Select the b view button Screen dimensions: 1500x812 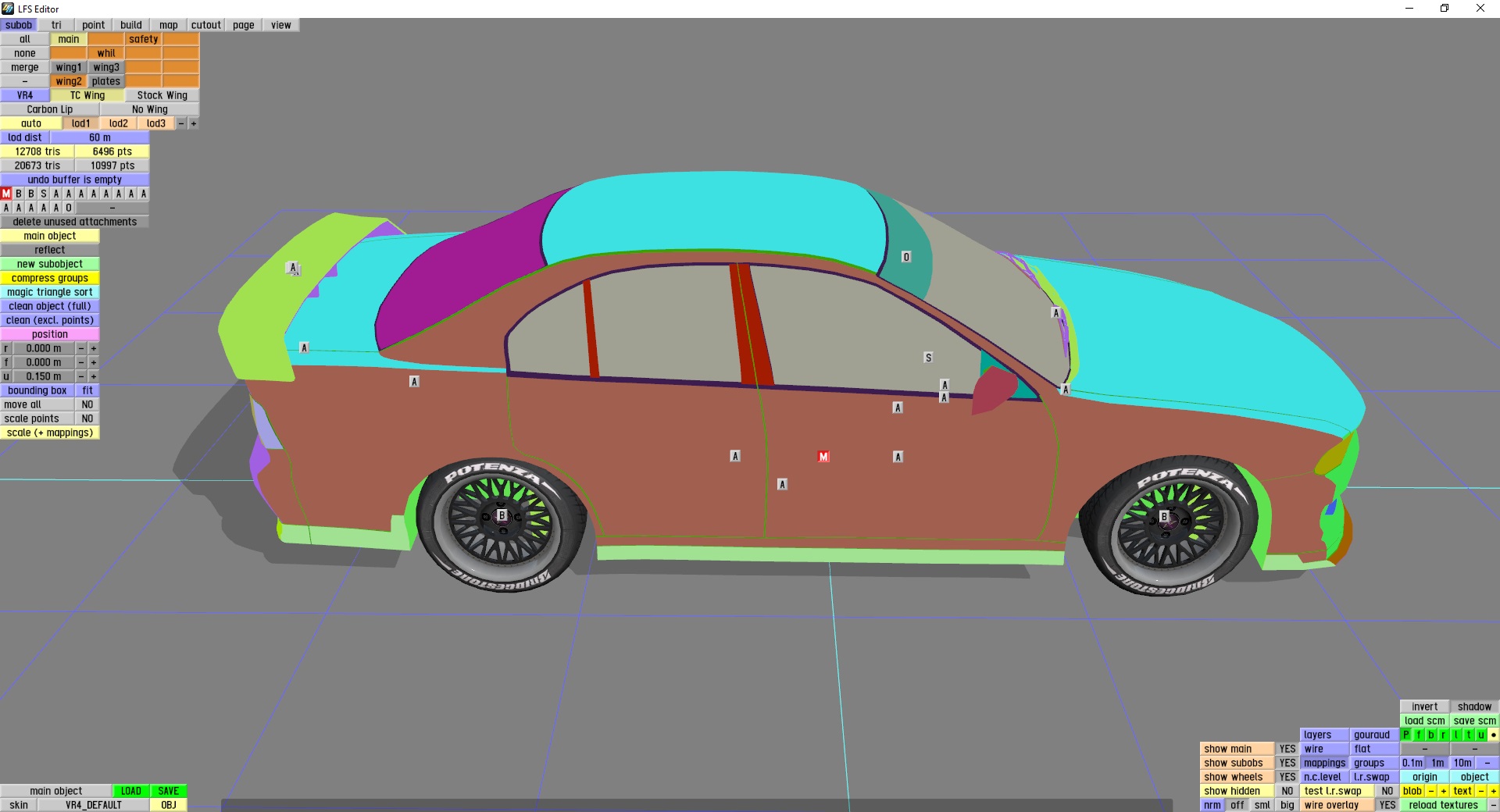[x=1431, y=735]
